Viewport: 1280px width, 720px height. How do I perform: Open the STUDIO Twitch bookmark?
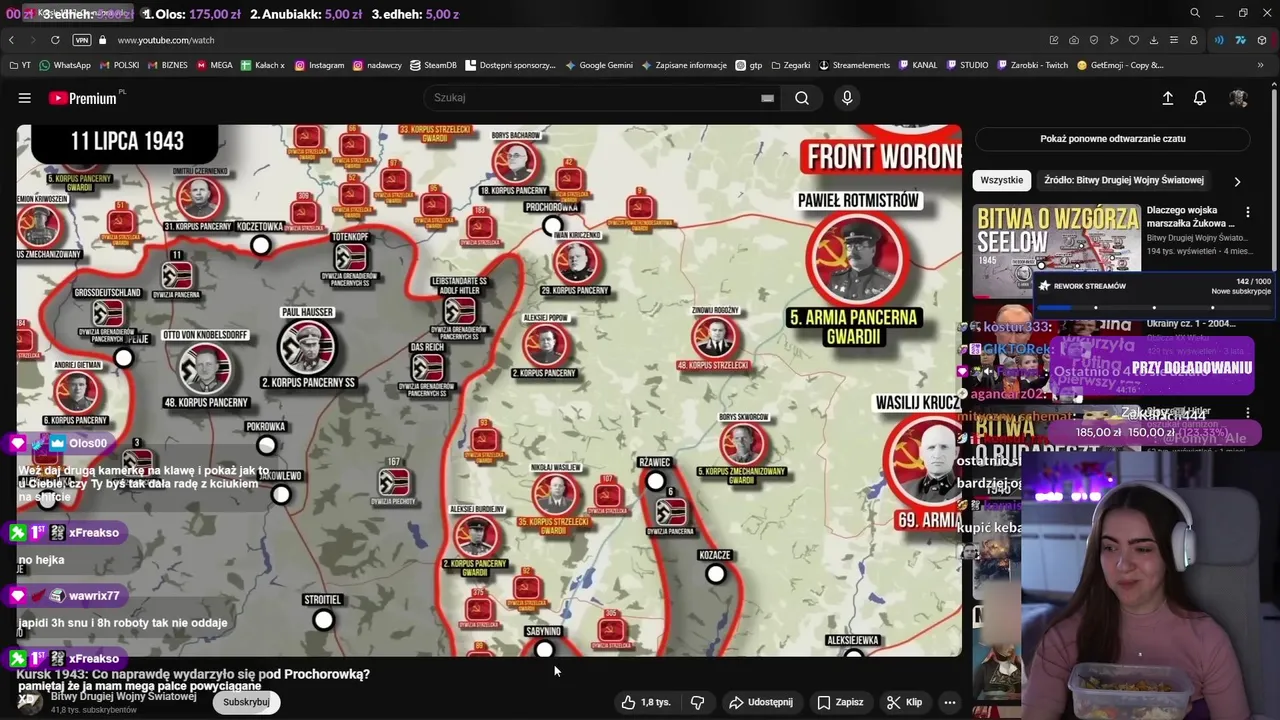[x=967, y=65]
